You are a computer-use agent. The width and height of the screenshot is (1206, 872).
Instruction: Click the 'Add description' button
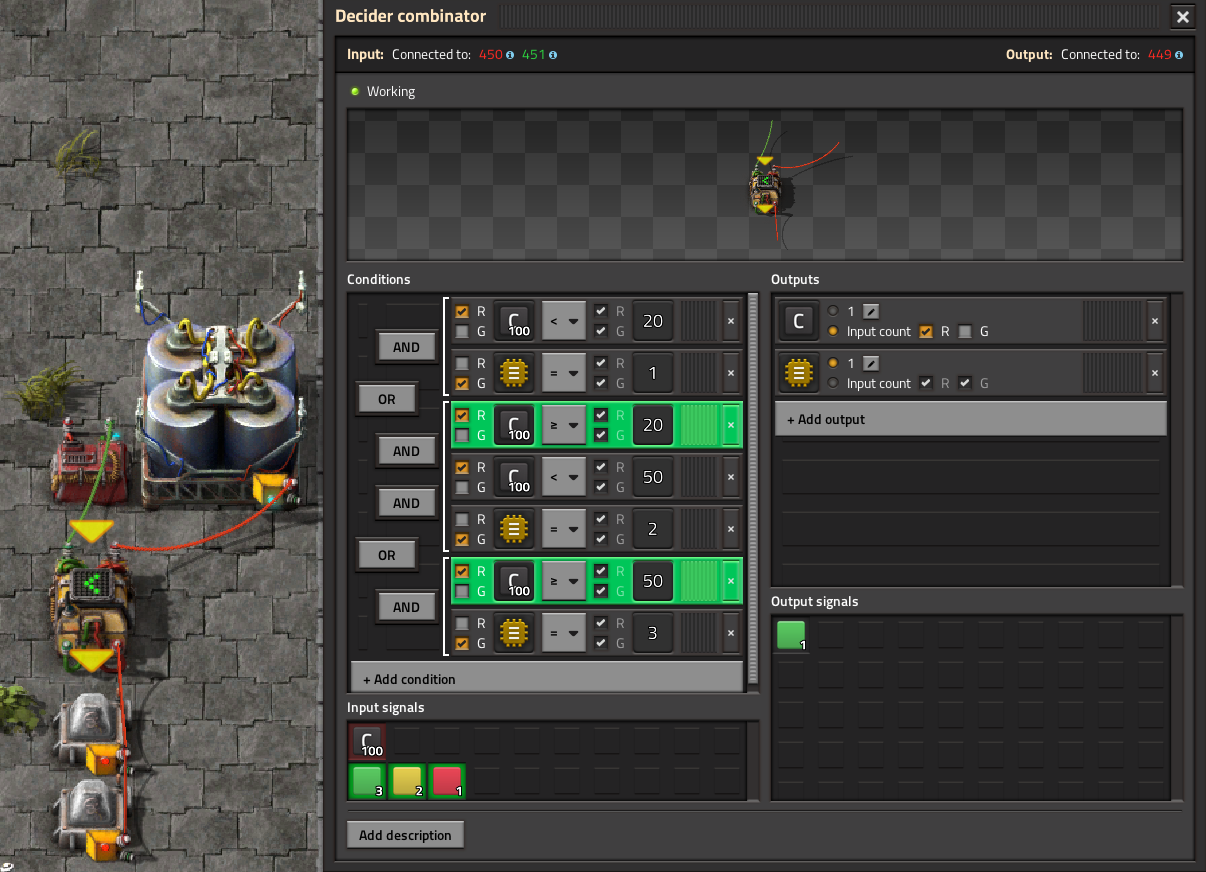405,835
